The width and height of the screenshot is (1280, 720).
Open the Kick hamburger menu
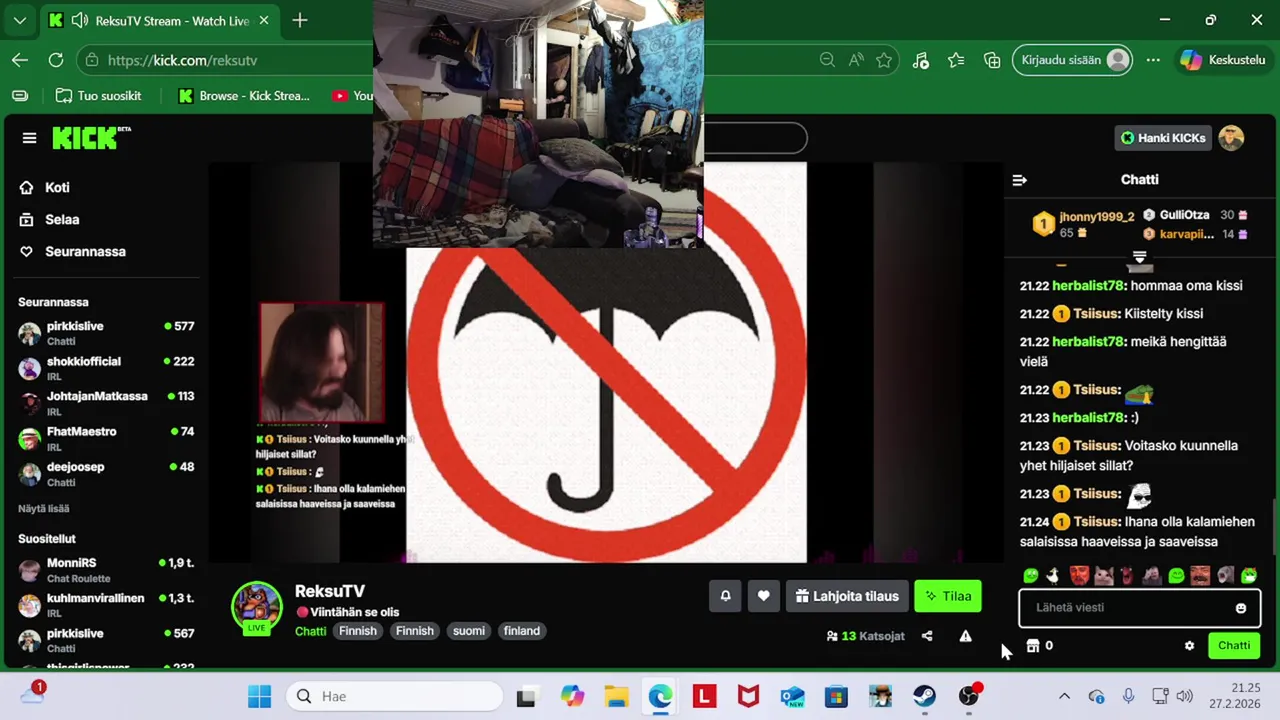(29, 138)
